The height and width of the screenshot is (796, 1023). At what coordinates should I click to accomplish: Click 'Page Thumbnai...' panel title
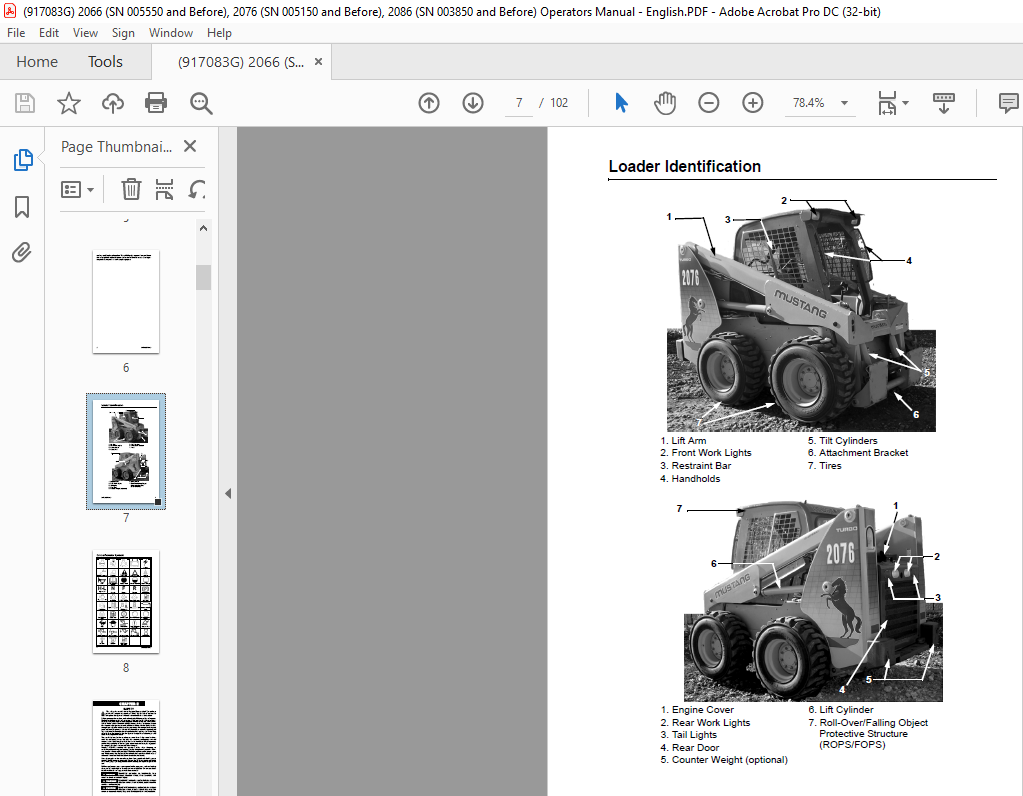coord(117,147)
